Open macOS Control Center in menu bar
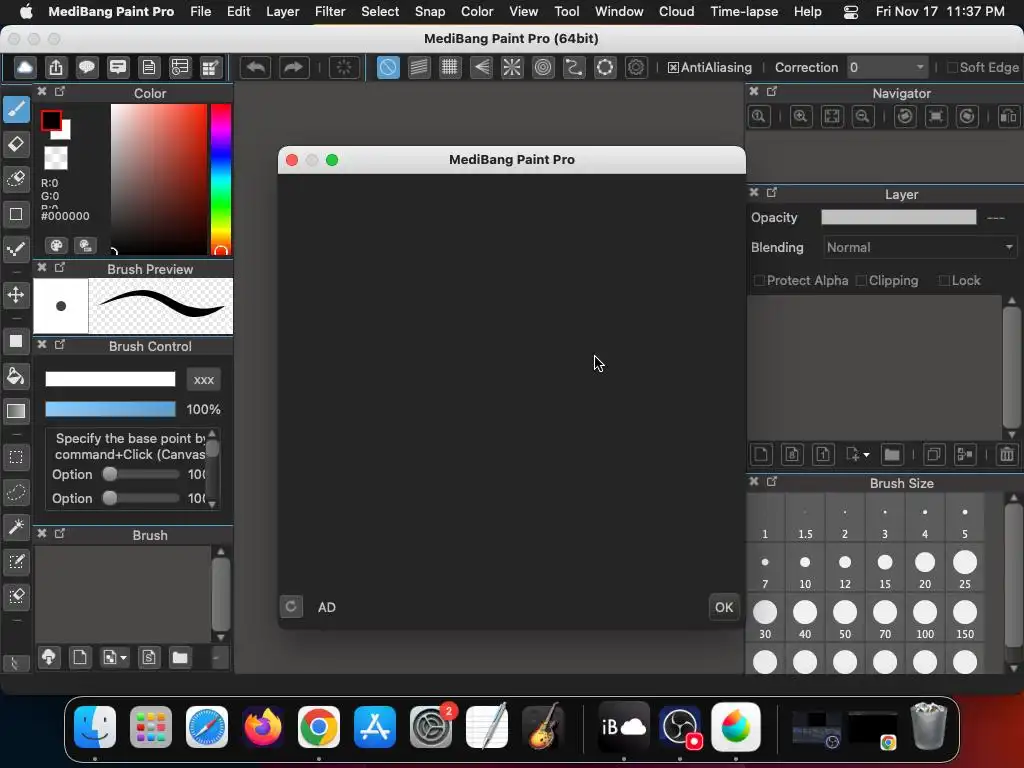This screenshot has height=768, width=1024. coord(850,12)
